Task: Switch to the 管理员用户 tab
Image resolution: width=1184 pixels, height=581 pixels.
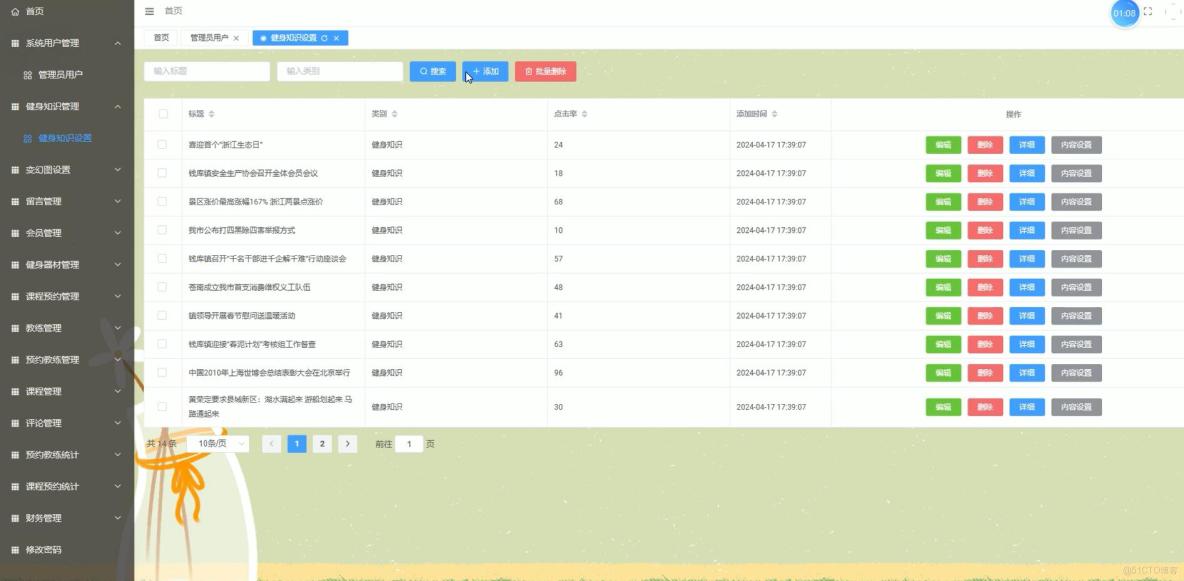Action: click(207, 37)
